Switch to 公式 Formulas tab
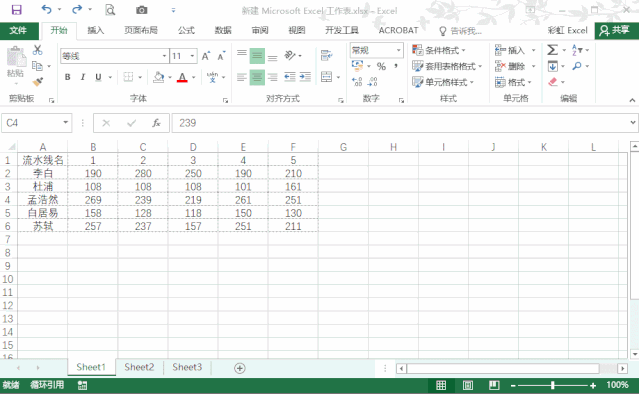639x394 pixels. pyautogui.click(x=186, y=31)
